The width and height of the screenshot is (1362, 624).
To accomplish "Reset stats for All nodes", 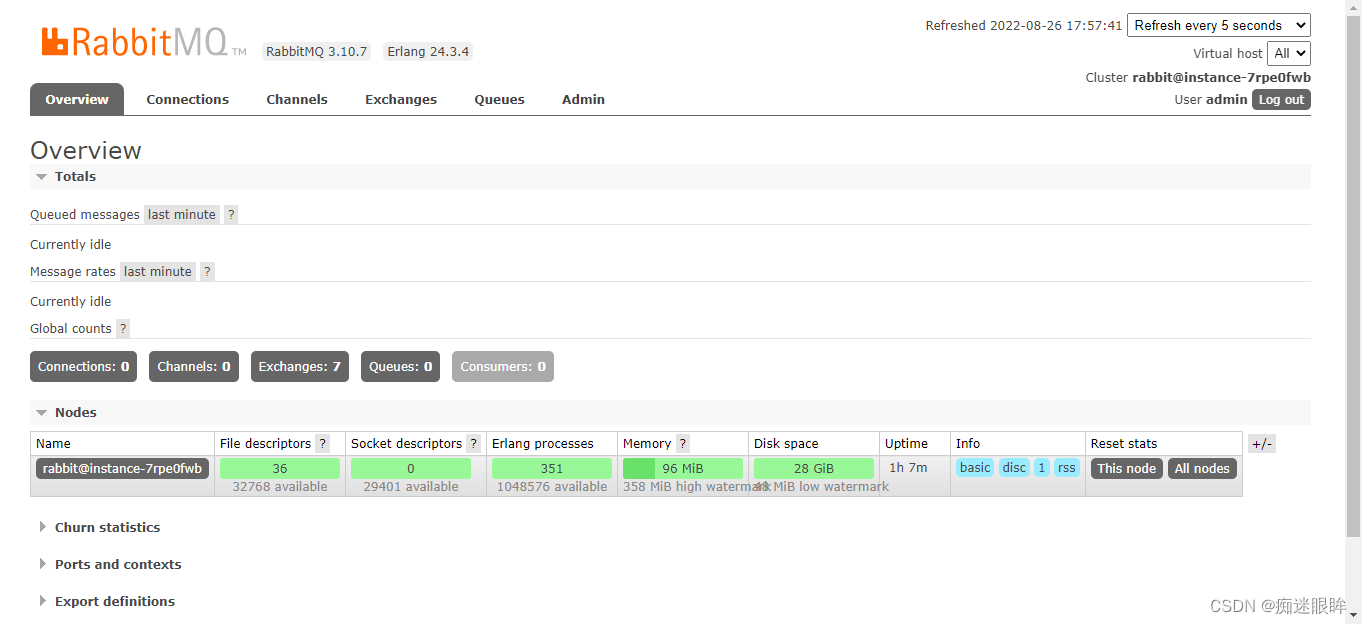I will [1202, 467].
